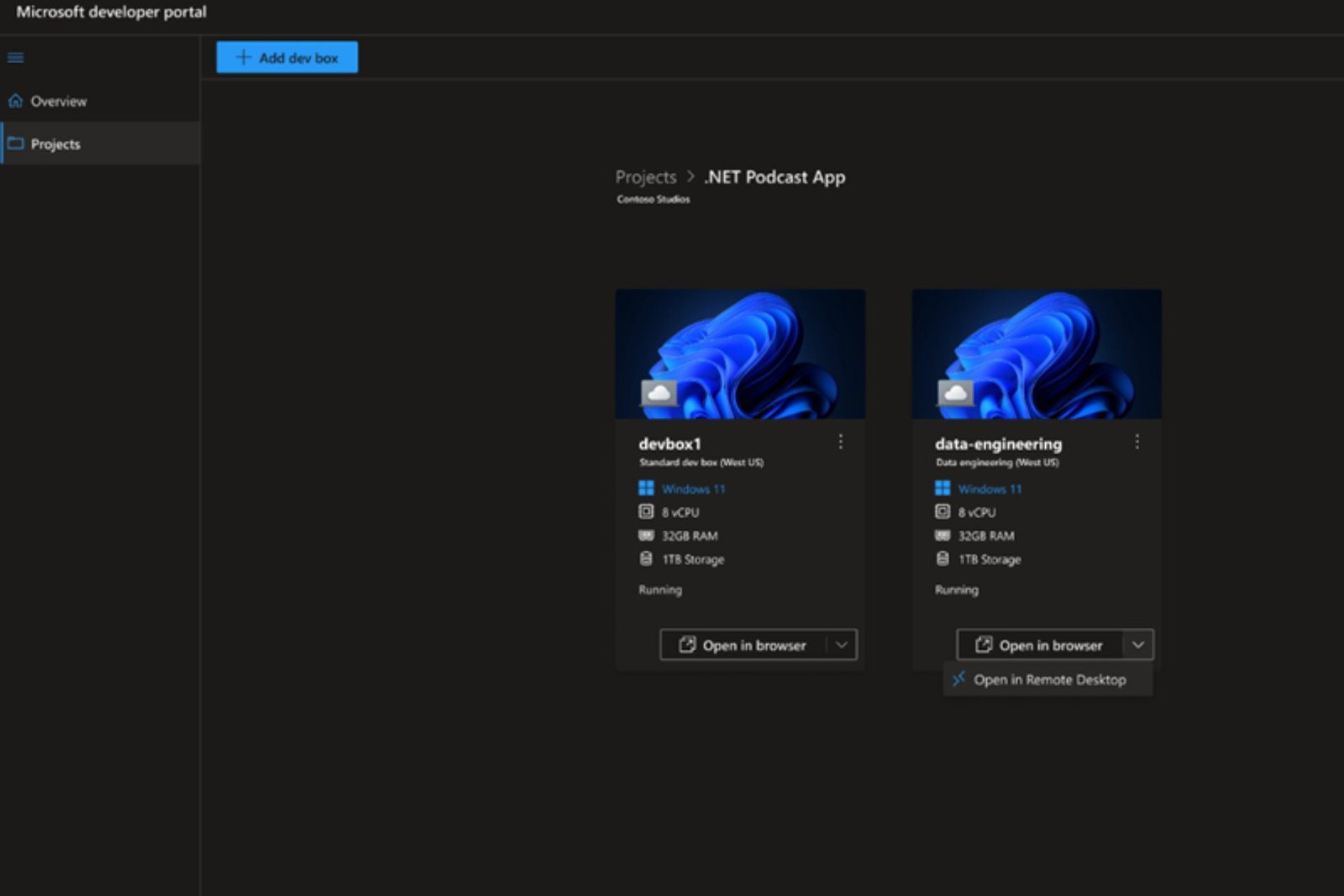Collapse data-engineering open options dropdown arrow
This screenshot has height=896, width=1344.
[x=1137, y=645]
